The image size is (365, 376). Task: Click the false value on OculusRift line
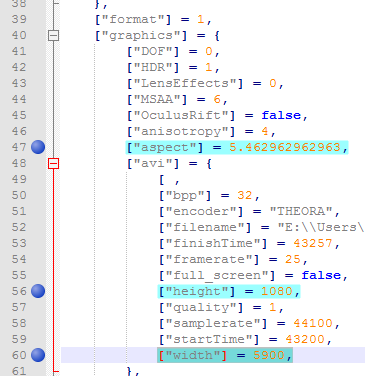click(x=281, y=115)
